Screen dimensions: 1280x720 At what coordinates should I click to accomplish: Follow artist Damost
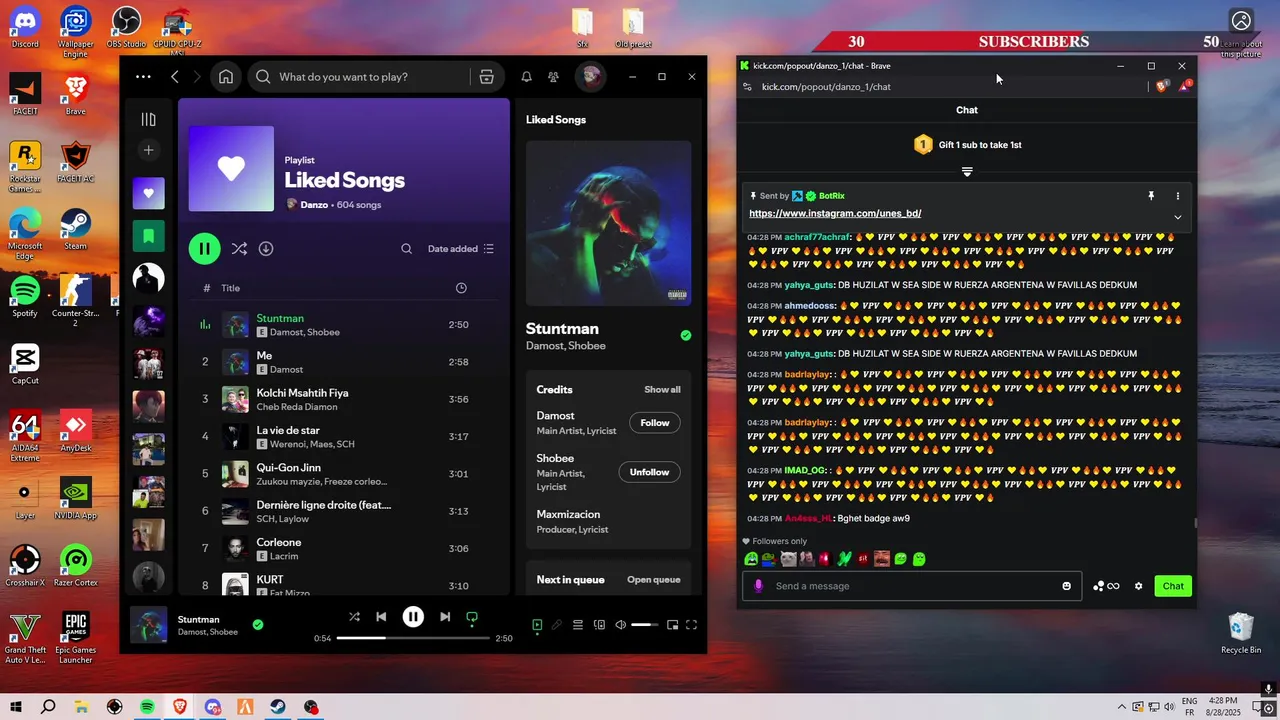tap(655, 423)
